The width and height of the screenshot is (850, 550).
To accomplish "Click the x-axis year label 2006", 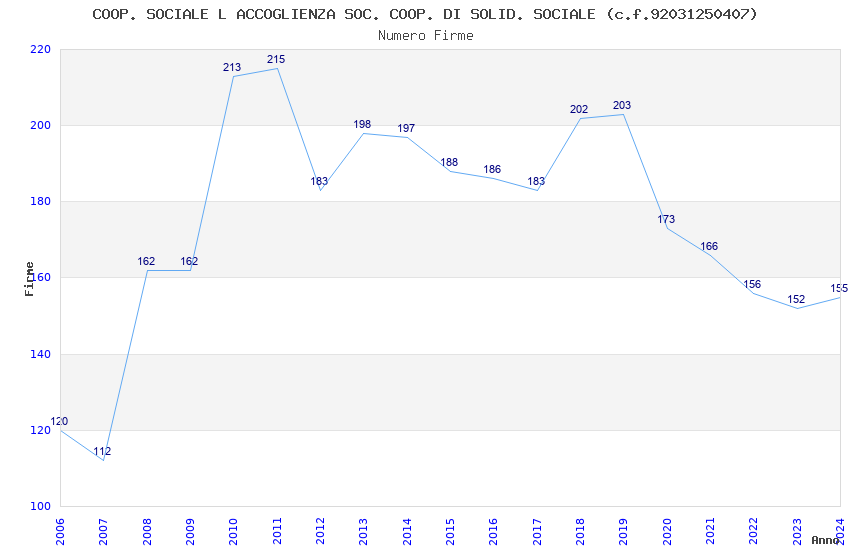I will click(60, 532).
